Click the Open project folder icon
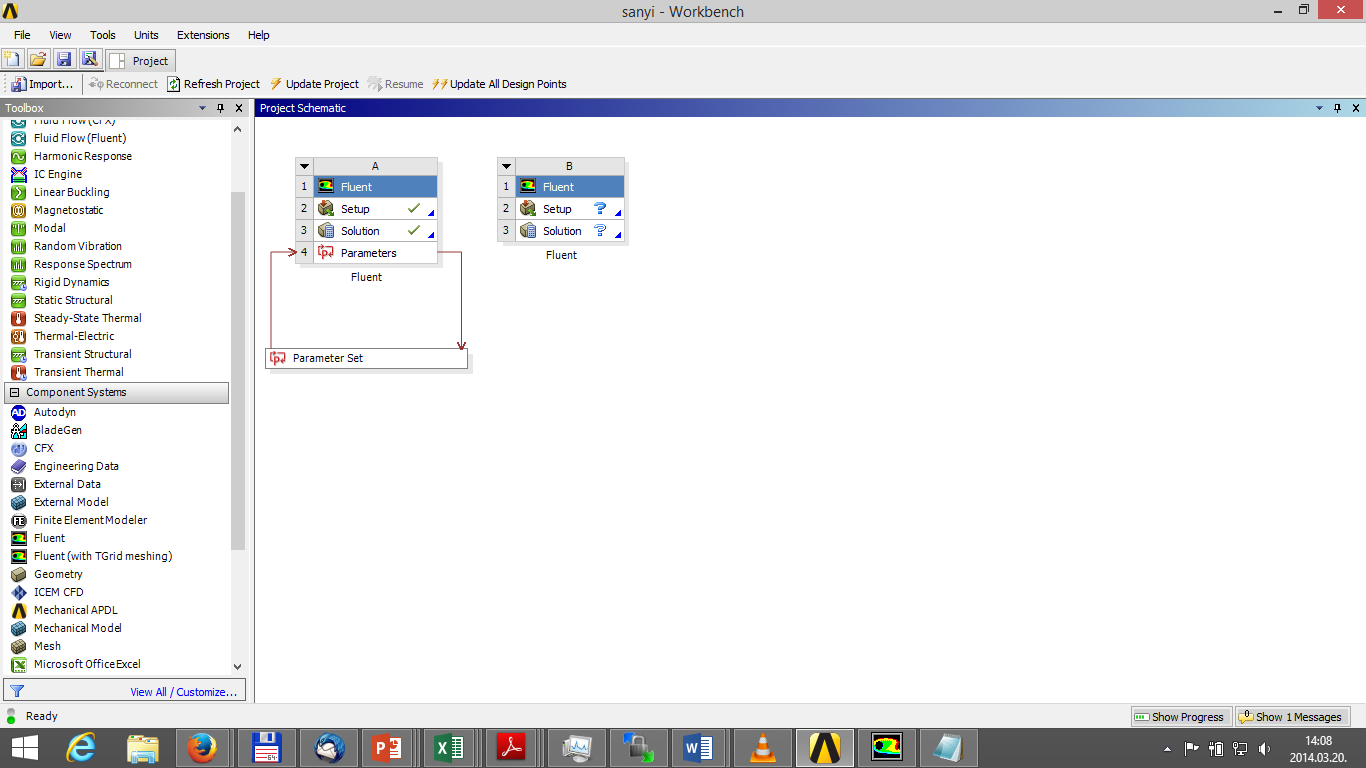This screenshot has height=768, width=1366. tap(38, 60)
